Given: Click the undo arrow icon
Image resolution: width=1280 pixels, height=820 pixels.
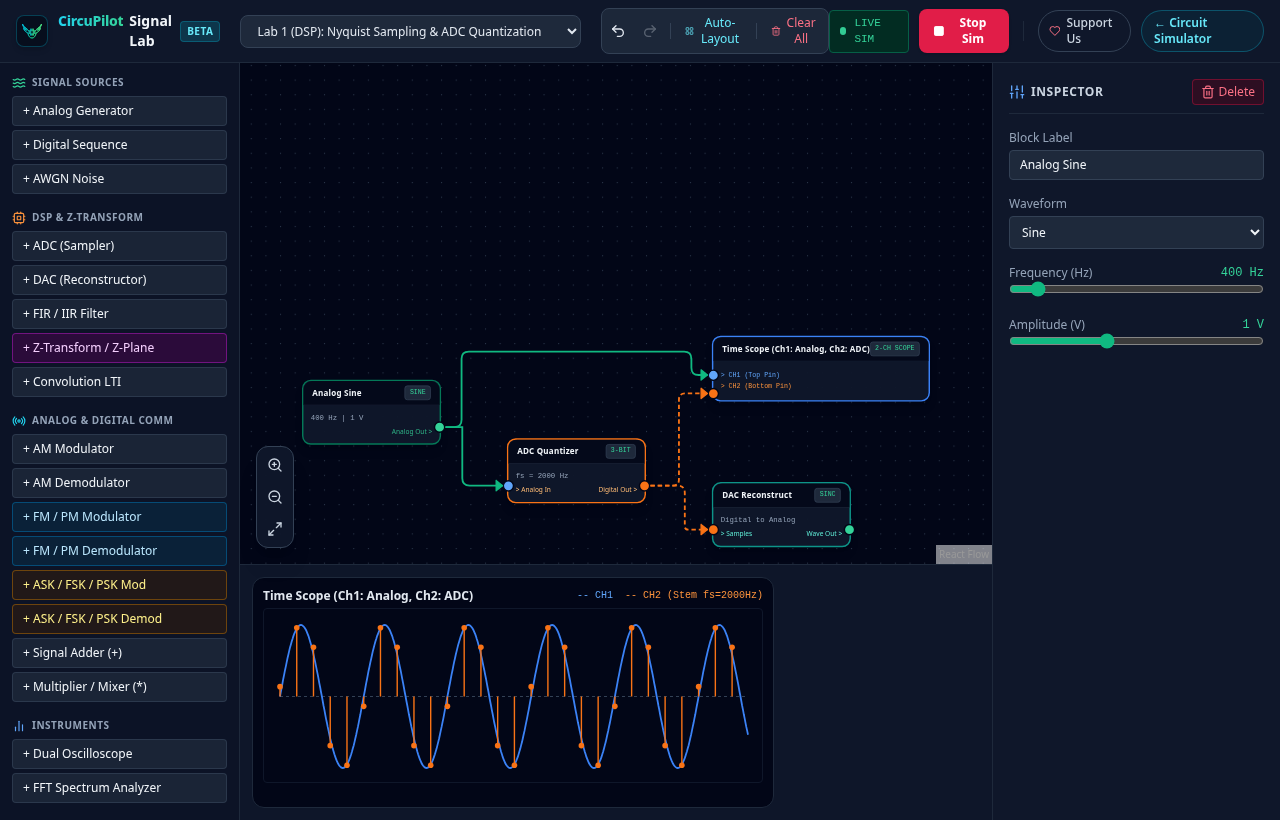Looking at the screenshot, I should pyautogui.click(x=618, y=31).
